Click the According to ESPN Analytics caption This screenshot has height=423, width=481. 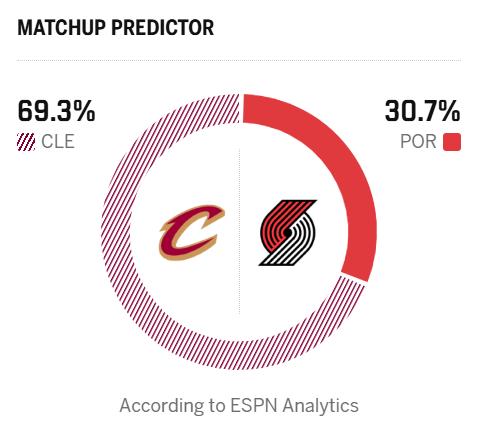click(x=239, y=406)
